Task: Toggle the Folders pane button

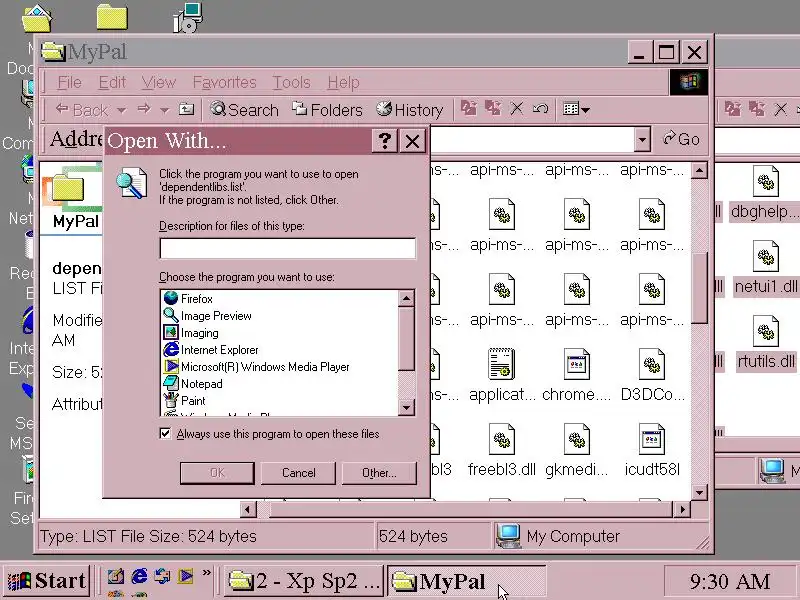Action: coord(327,110)
